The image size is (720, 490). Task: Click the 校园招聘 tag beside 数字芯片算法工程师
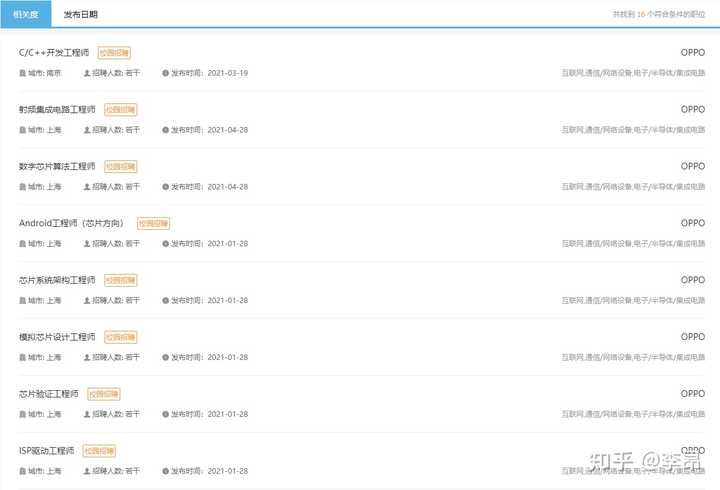(121, 166)
